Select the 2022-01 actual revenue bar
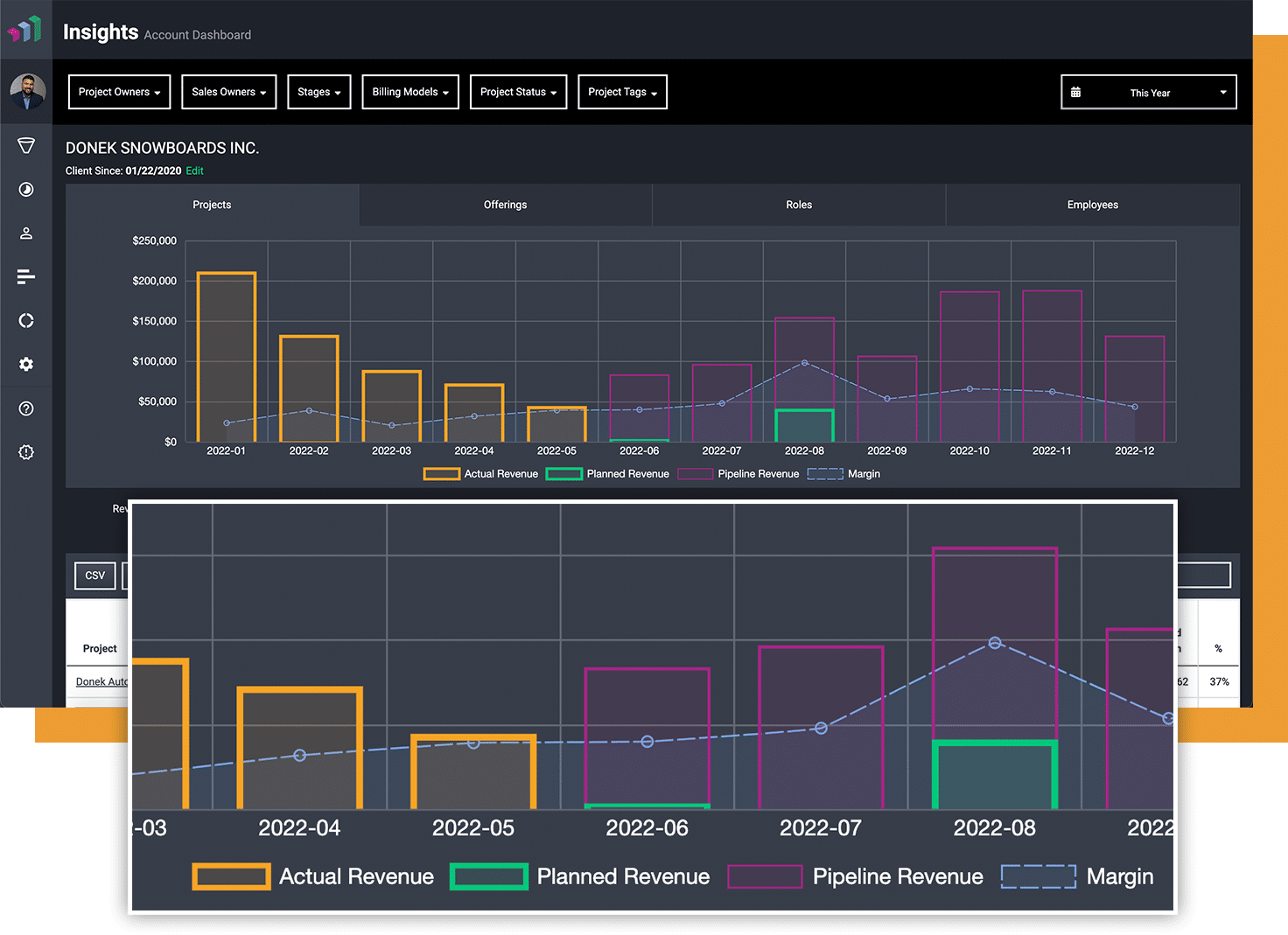This screenshot has width=1288, height=935. [x=227, y=357]
